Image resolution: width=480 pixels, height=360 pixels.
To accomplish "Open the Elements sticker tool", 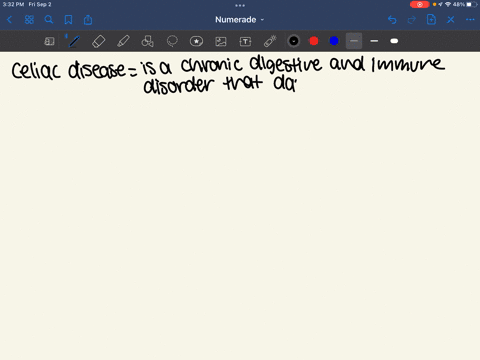I will pos(196,41).
